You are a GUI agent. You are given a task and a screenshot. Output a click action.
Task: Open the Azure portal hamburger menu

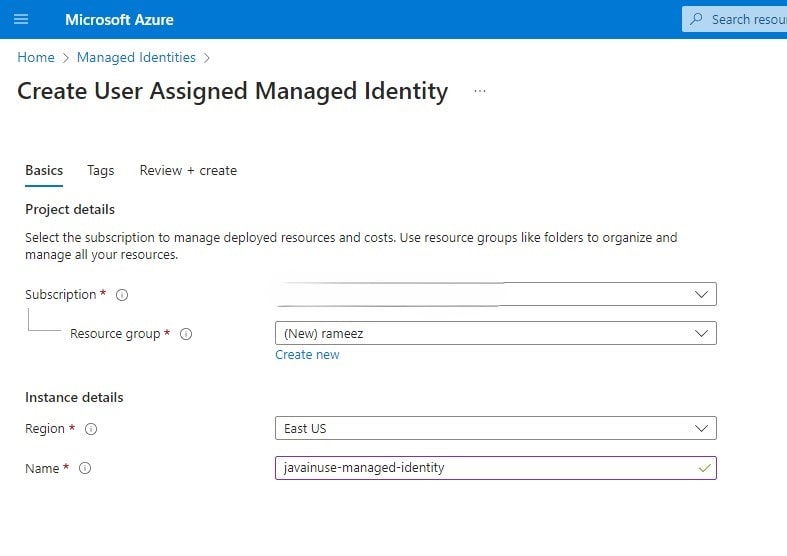point(21,19)
